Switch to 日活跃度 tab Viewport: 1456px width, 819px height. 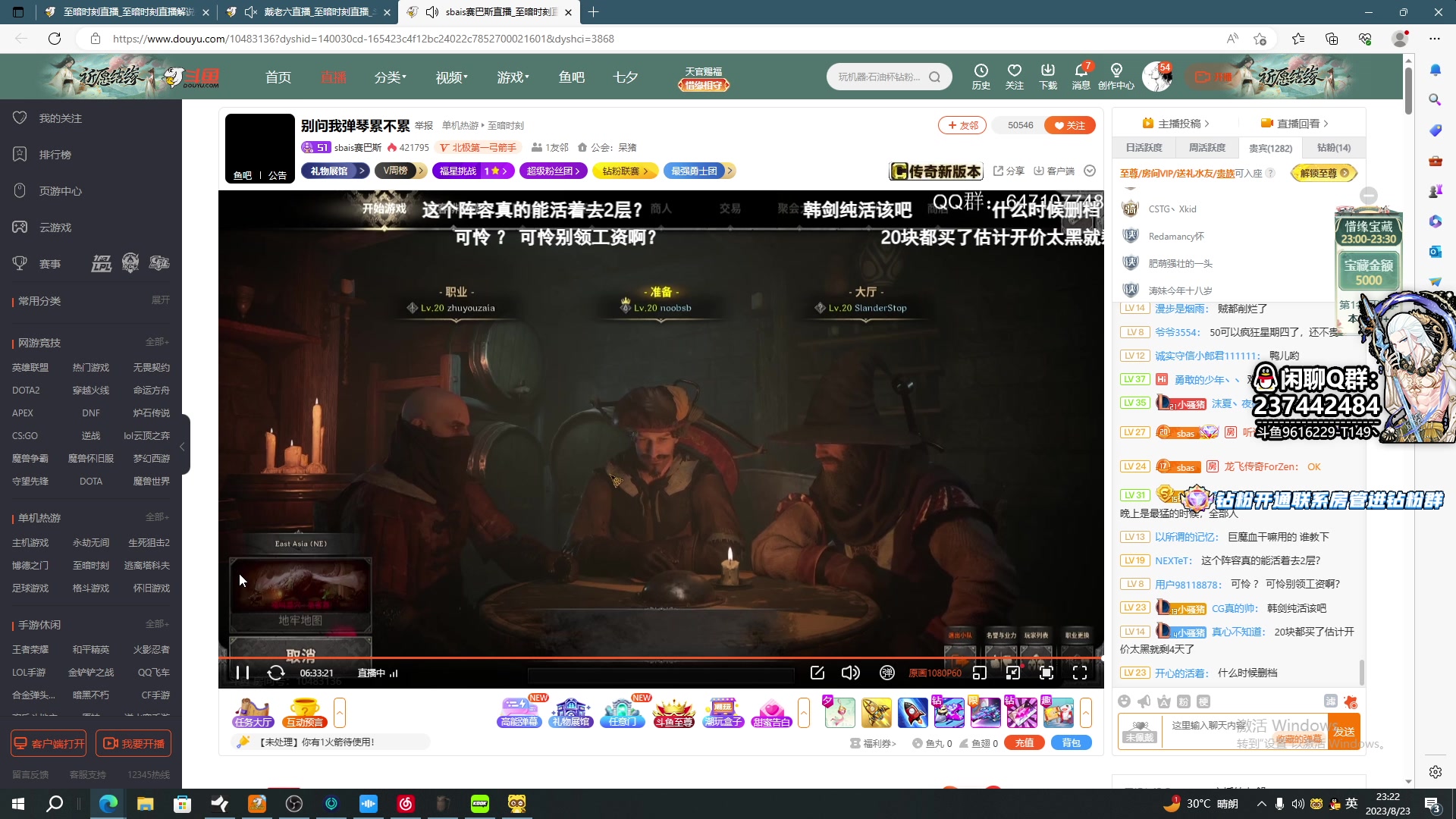(x=1144, y=148)
